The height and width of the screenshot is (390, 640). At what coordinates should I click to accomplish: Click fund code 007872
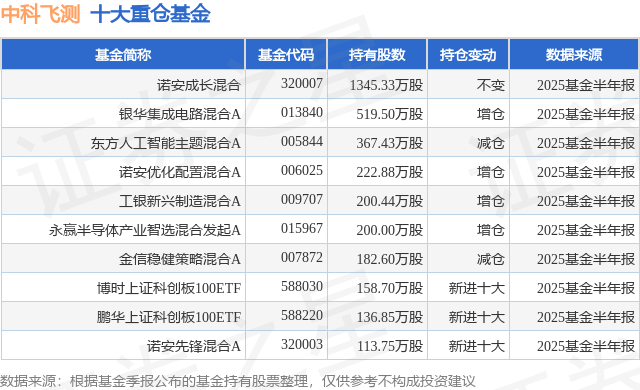click(302, 257)
